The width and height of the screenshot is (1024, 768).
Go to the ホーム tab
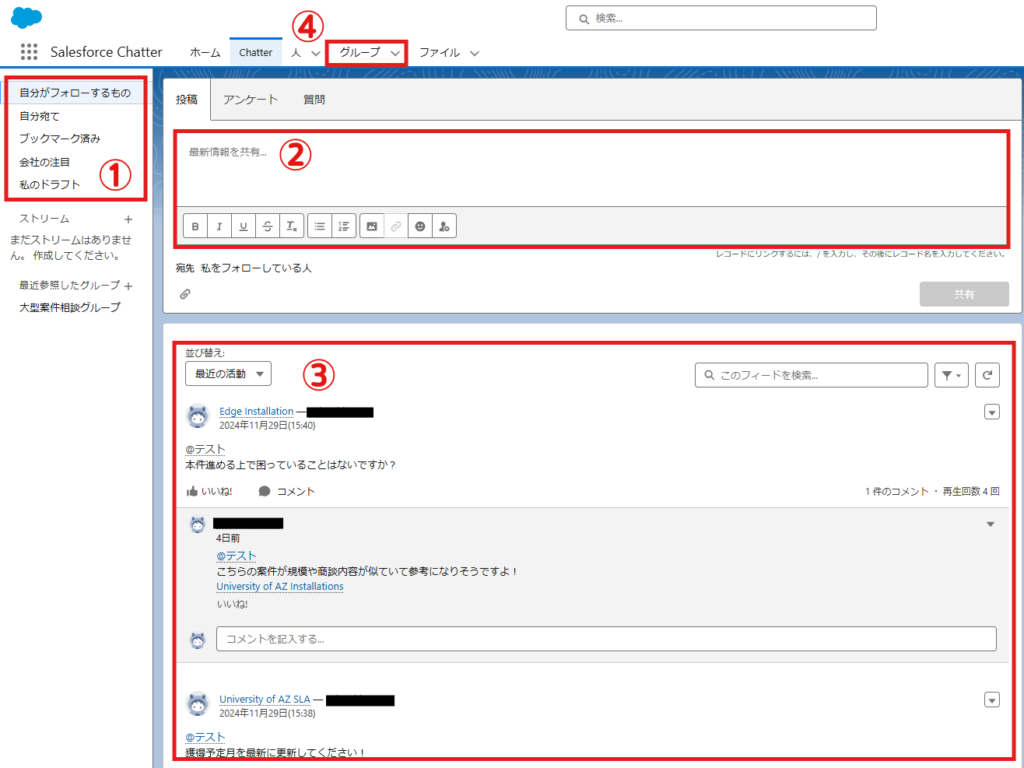point(205,52)
